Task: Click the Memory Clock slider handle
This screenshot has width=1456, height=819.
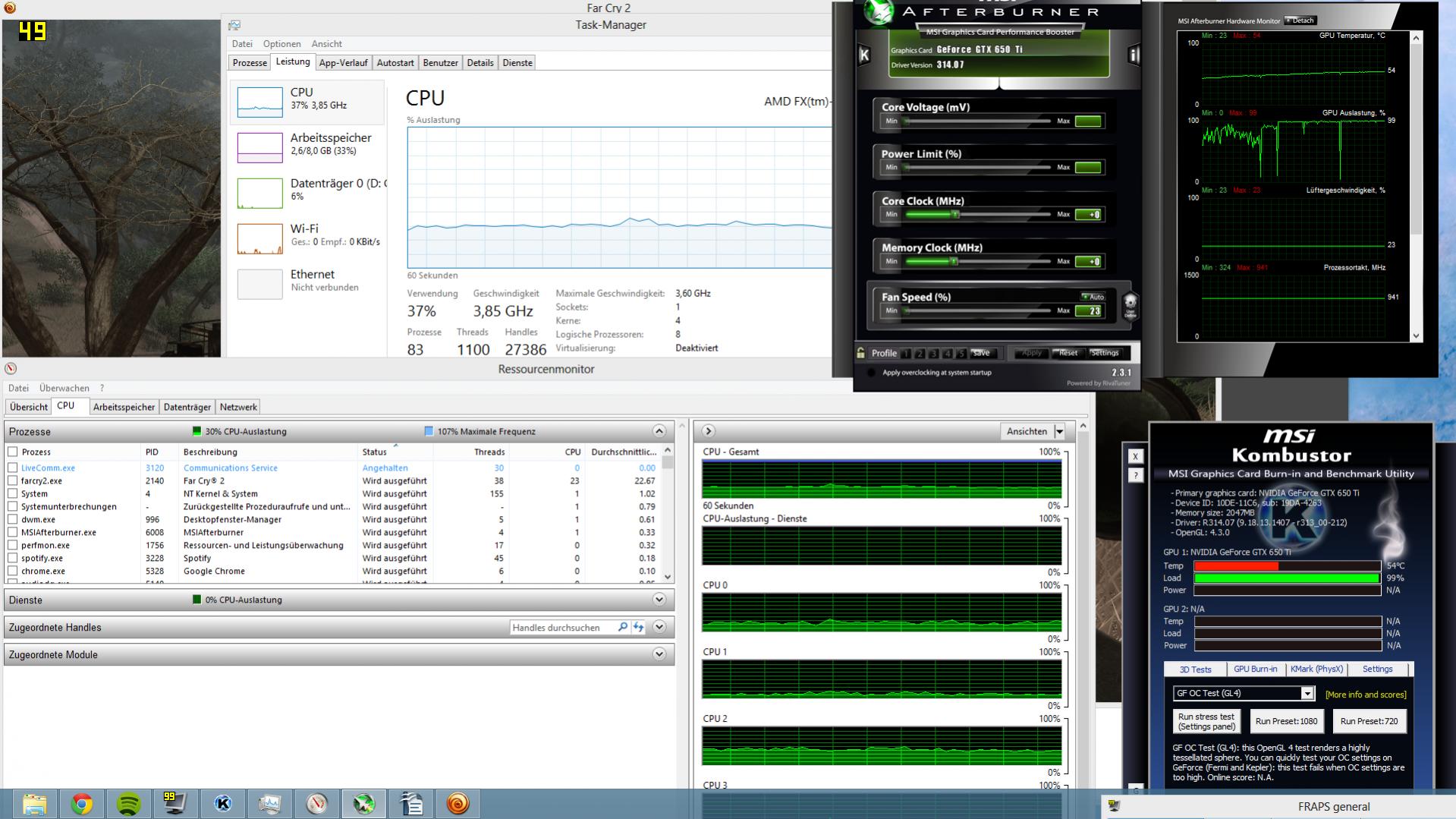Action: click(954, 262)
